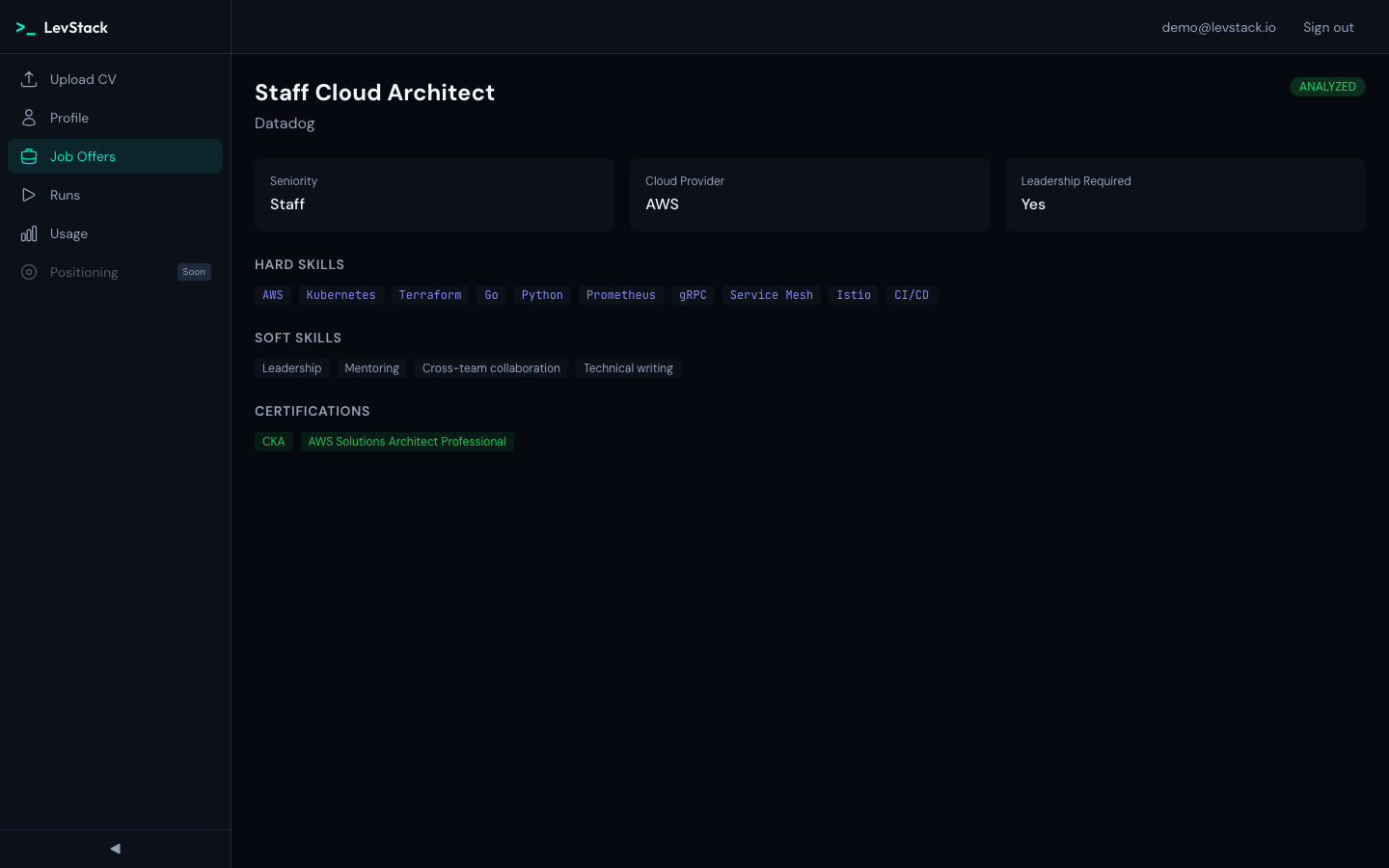Select the Kubernetes hard skill tag
This screenshot has width=1389, height=868.
(x=340, y=295)
